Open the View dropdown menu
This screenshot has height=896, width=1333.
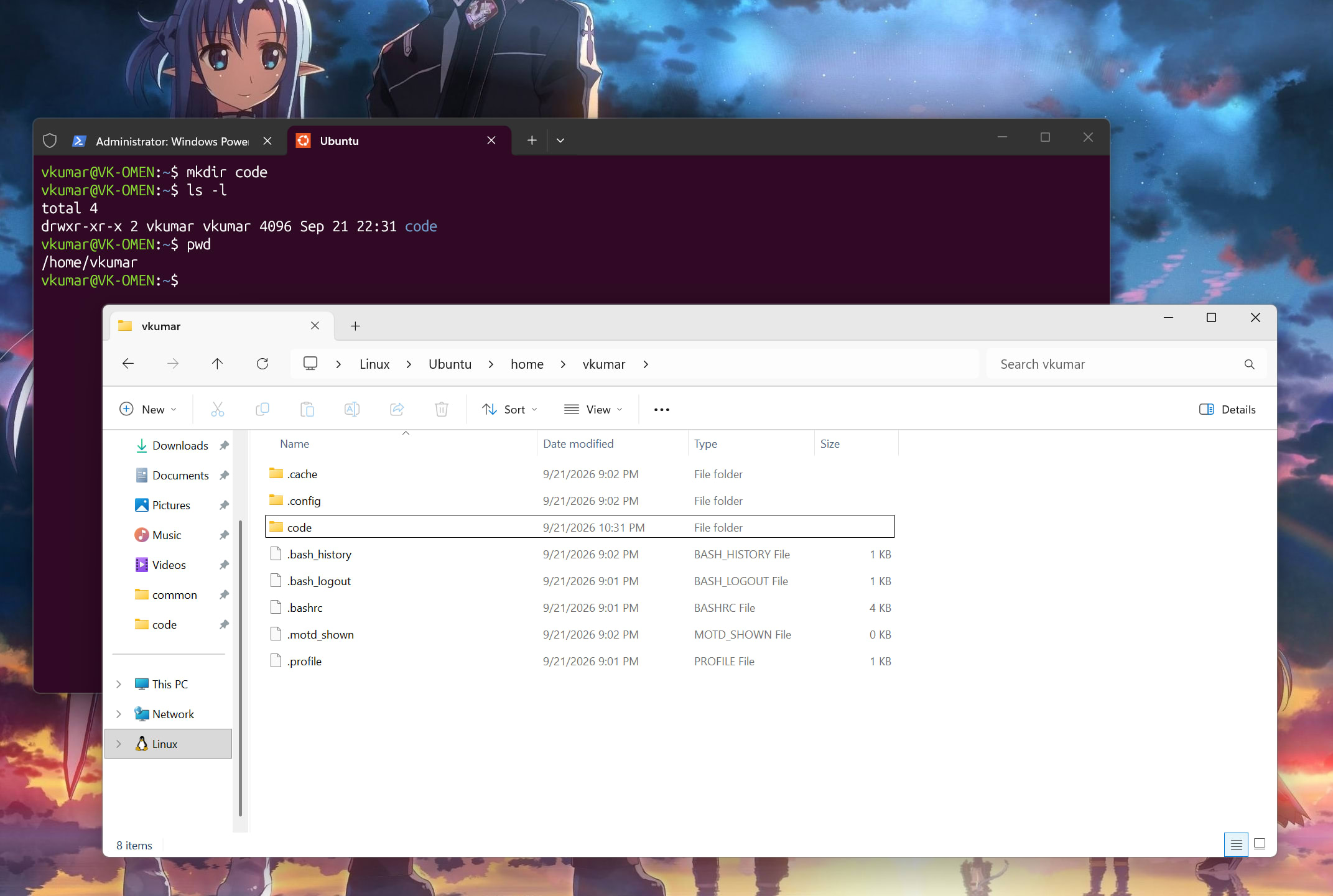tap(593, 409)
